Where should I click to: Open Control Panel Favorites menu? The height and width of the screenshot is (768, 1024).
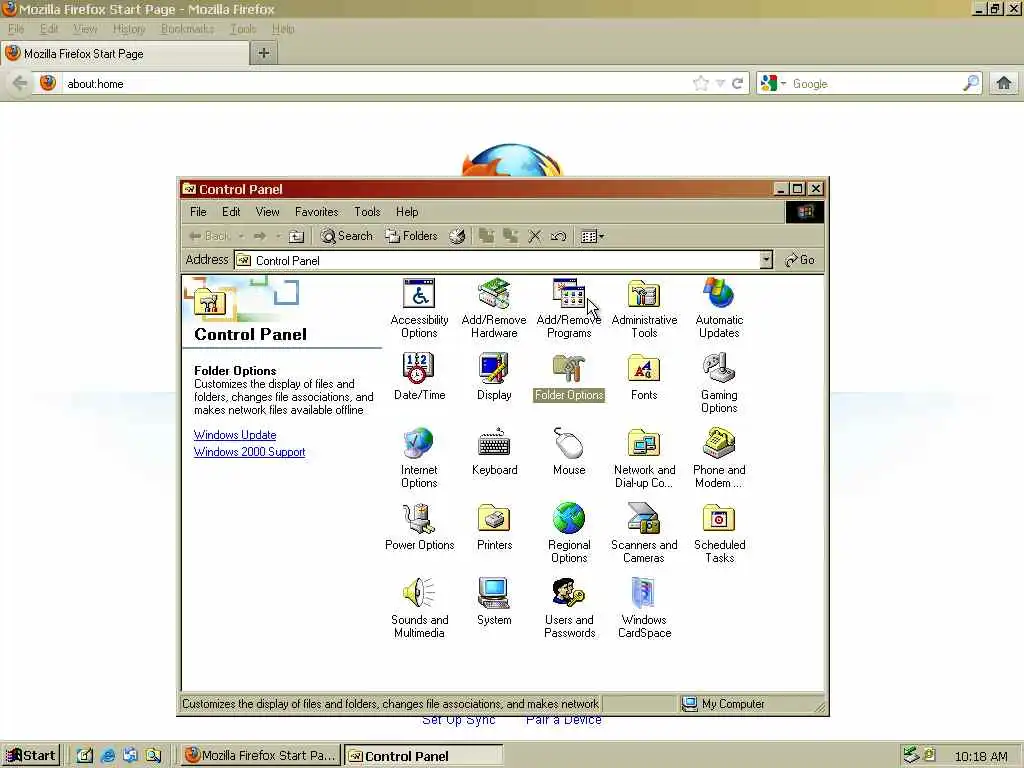coord(316,212)
